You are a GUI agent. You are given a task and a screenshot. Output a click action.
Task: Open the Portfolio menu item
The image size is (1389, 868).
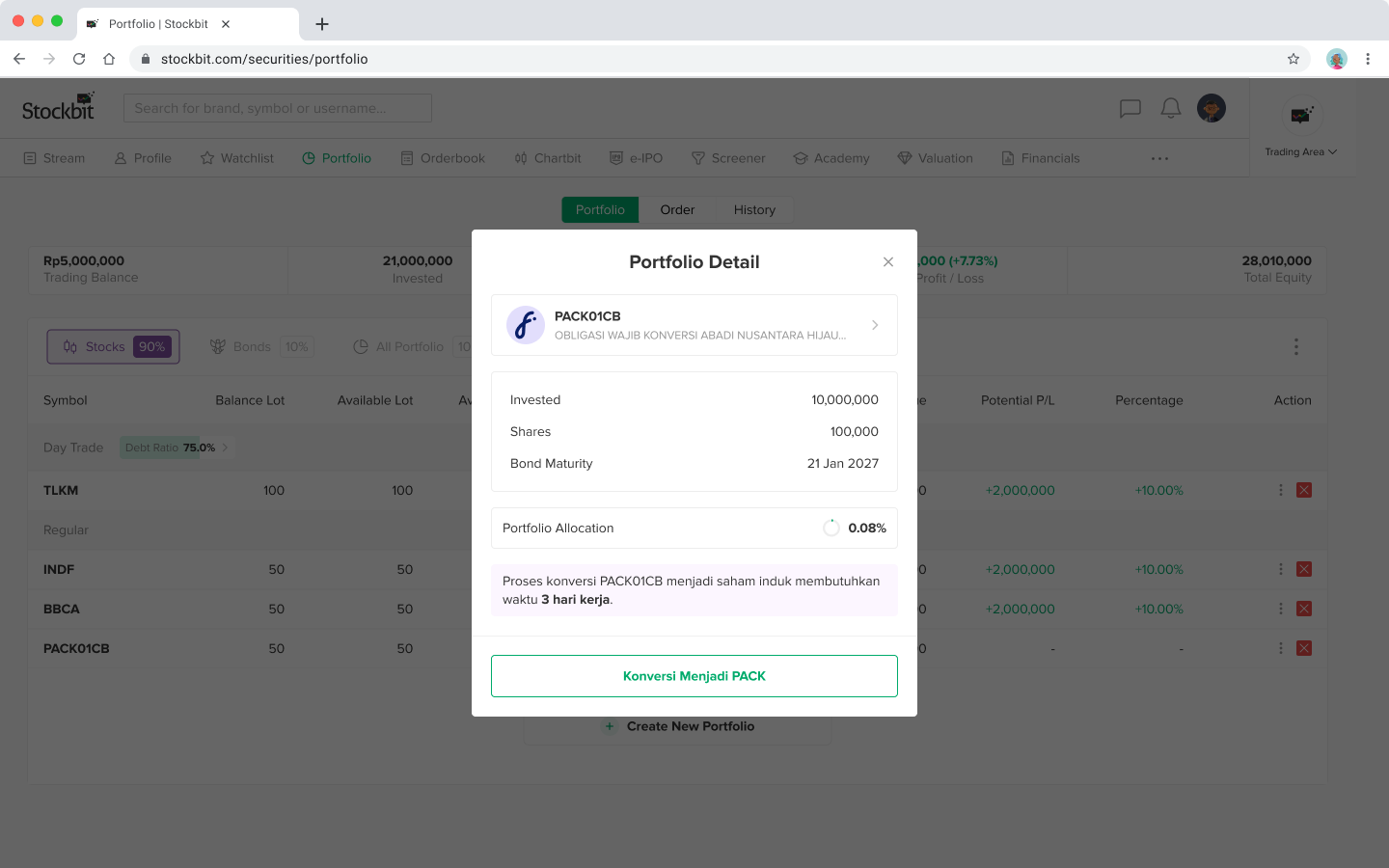(337, 158)
